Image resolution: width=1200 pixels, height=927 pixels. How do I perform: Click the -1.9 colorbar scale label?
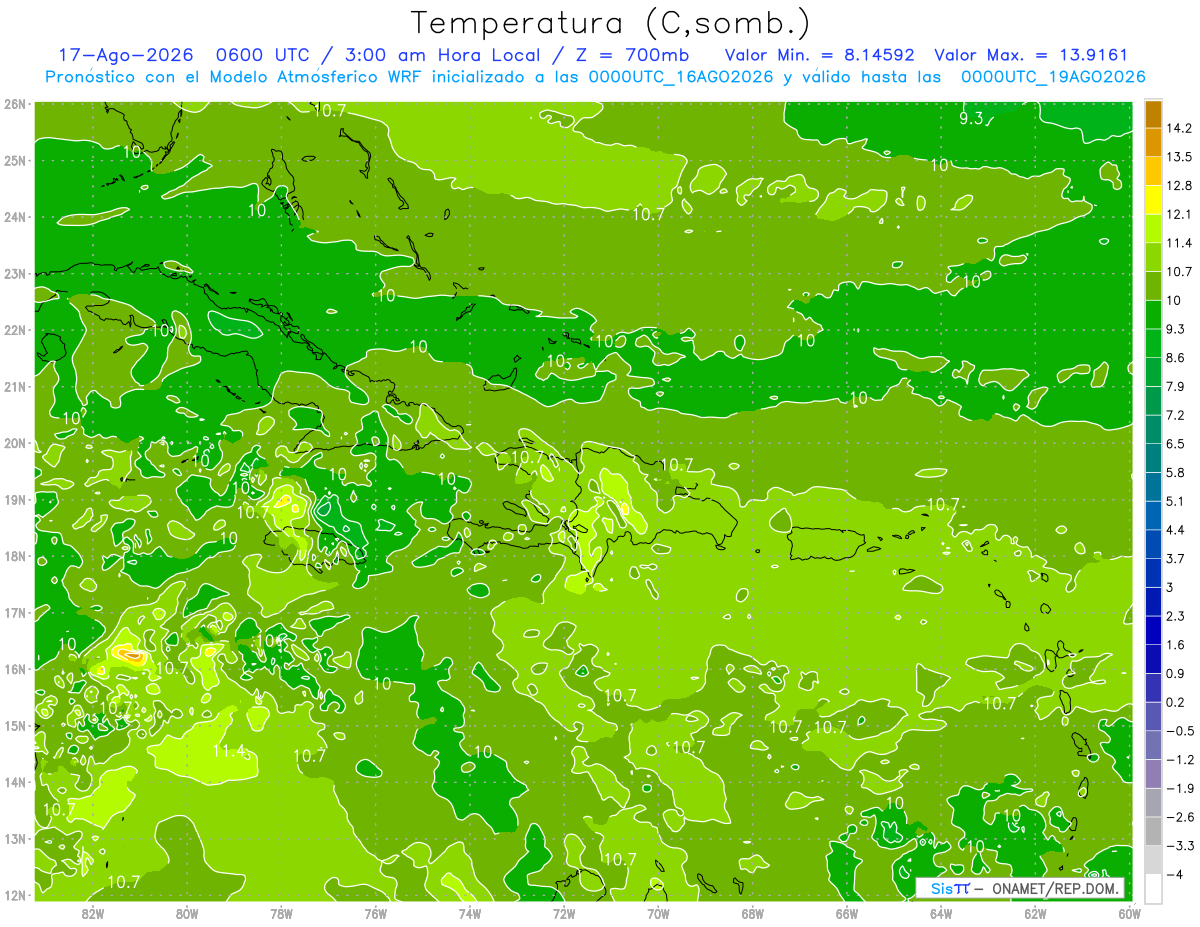click(1179, 788)
